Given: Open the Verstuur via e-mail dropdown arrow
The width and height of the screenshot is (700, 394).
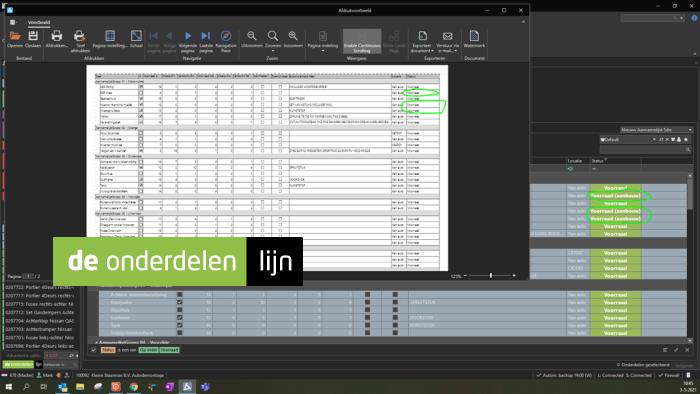Looking at the screenshot, I should coord(456,51).
